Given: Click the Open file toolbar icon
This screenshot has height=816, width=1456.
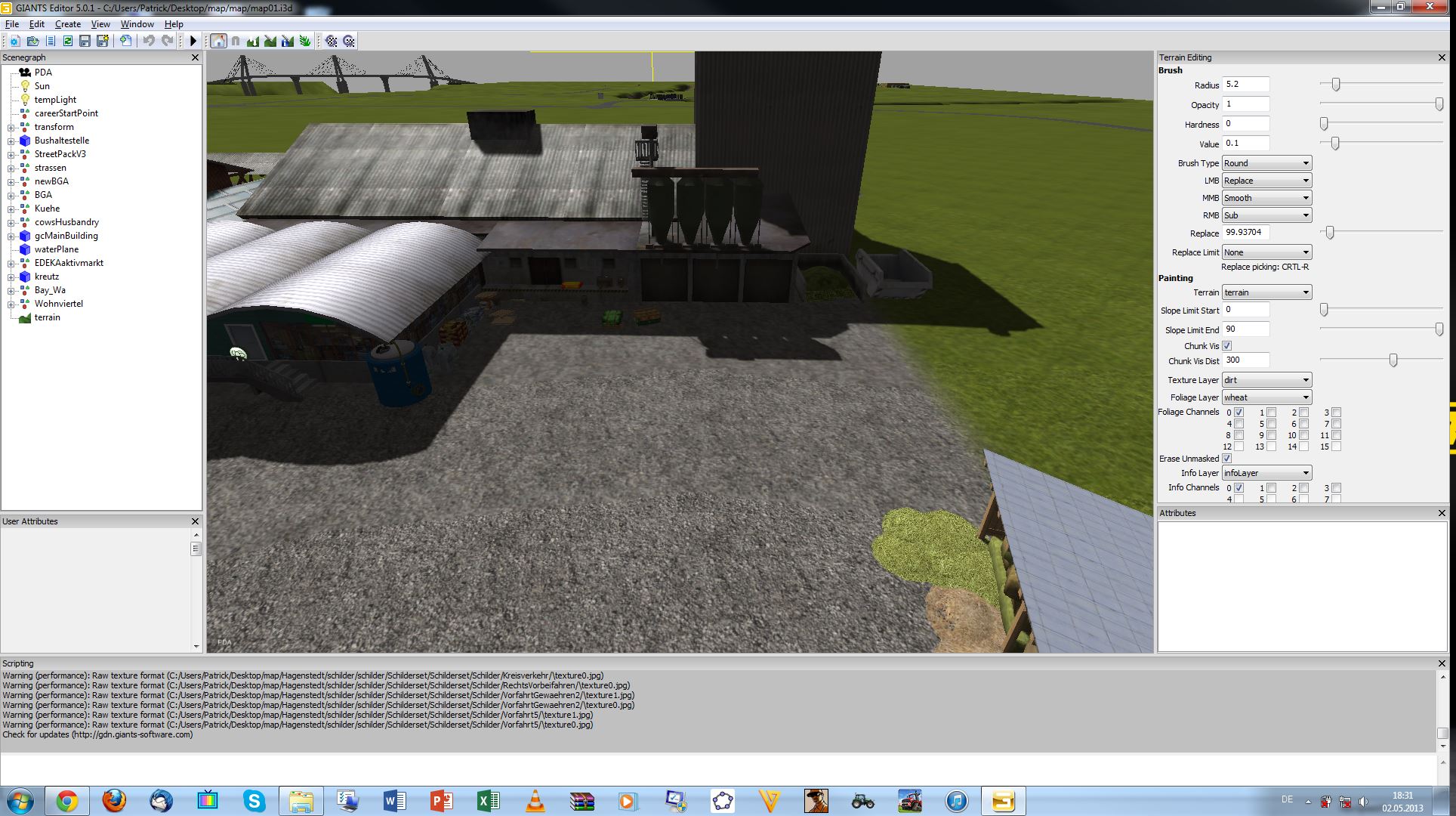Looking at the screenshot, I should pos(32,41).
